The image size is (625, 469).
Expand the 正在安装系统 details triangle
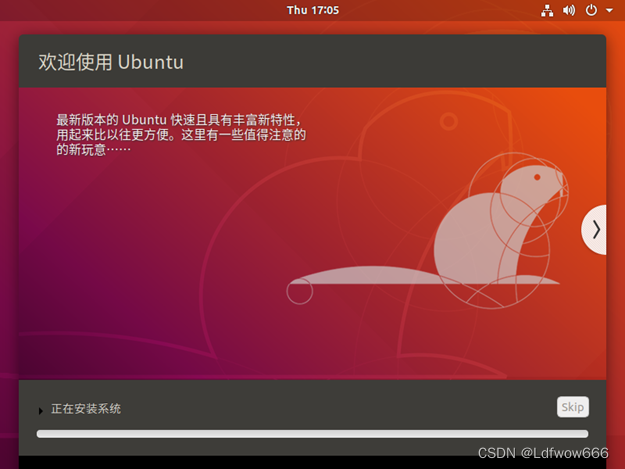pos(40,410)
